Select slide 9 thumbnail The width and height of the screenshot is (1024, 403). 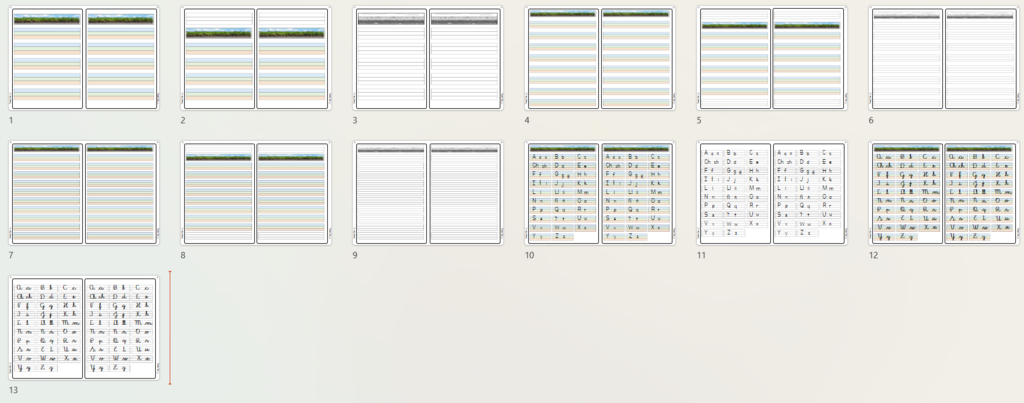tap(428, 193)
